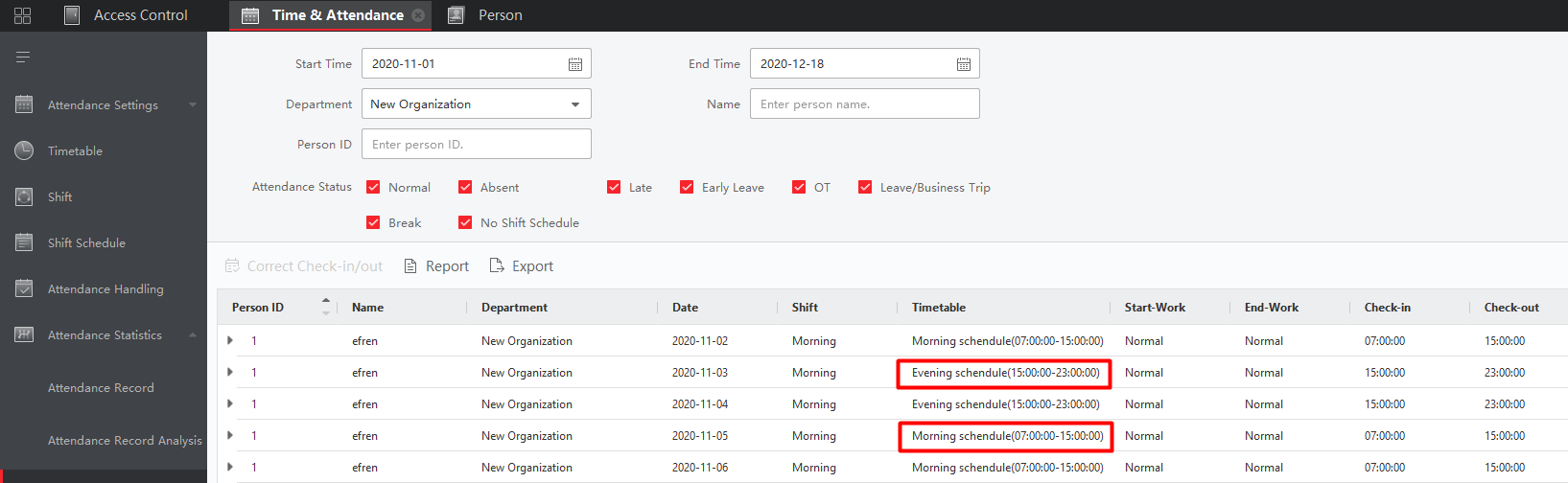
Task: Open the main menu grid icon
Action: coord(23,15)
